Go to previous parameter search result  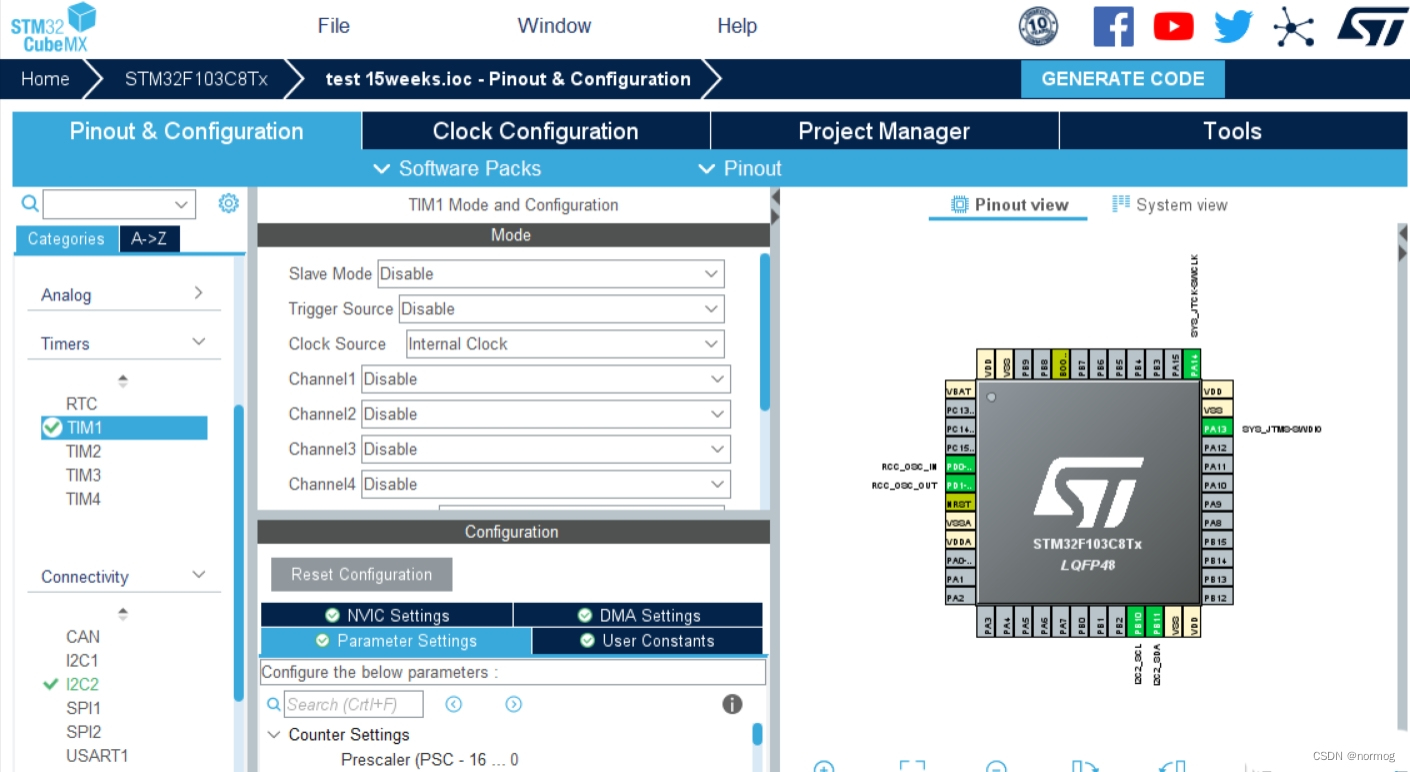(454, 705)
